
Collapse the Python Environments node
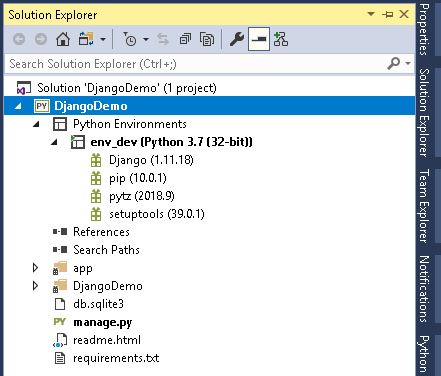[36, 124]
